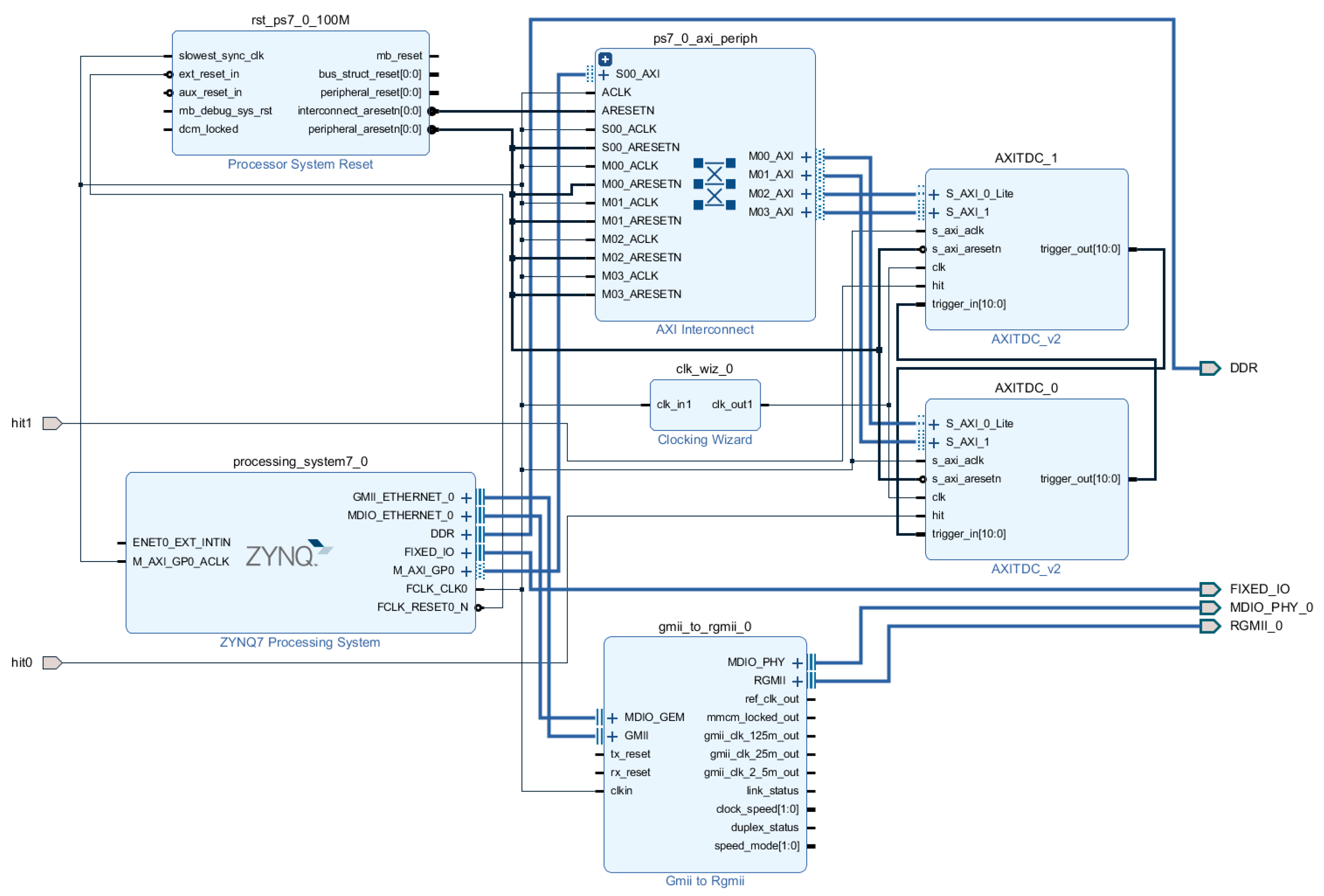Viewport: 1324px width, 896px height.
Task: Expand the M00_AXI interface port
Action: [806, 157]
